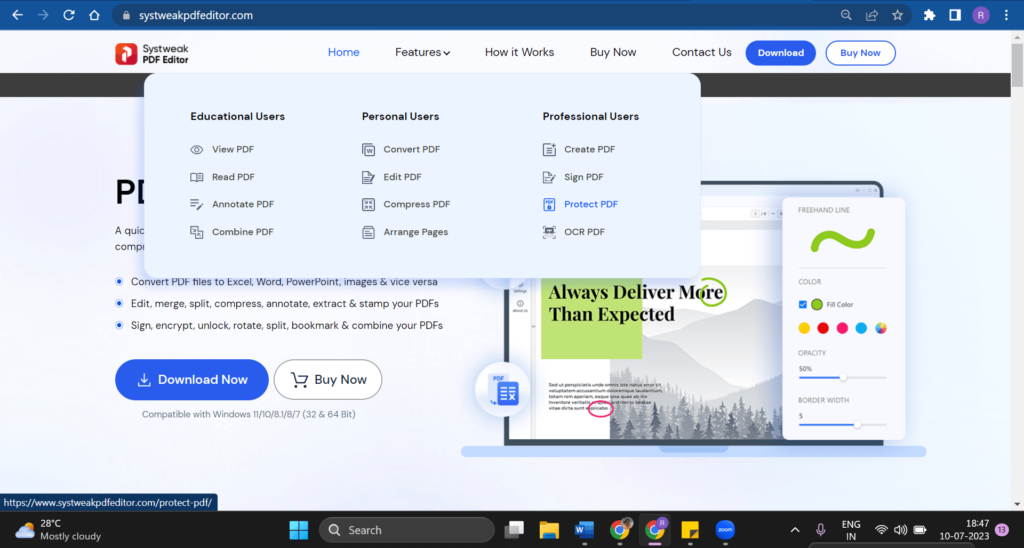Image resolution: width=1024 pixels, height=548 pixels.
Task: Click the Sign PDF icon
Action: [x=549, y=177]
